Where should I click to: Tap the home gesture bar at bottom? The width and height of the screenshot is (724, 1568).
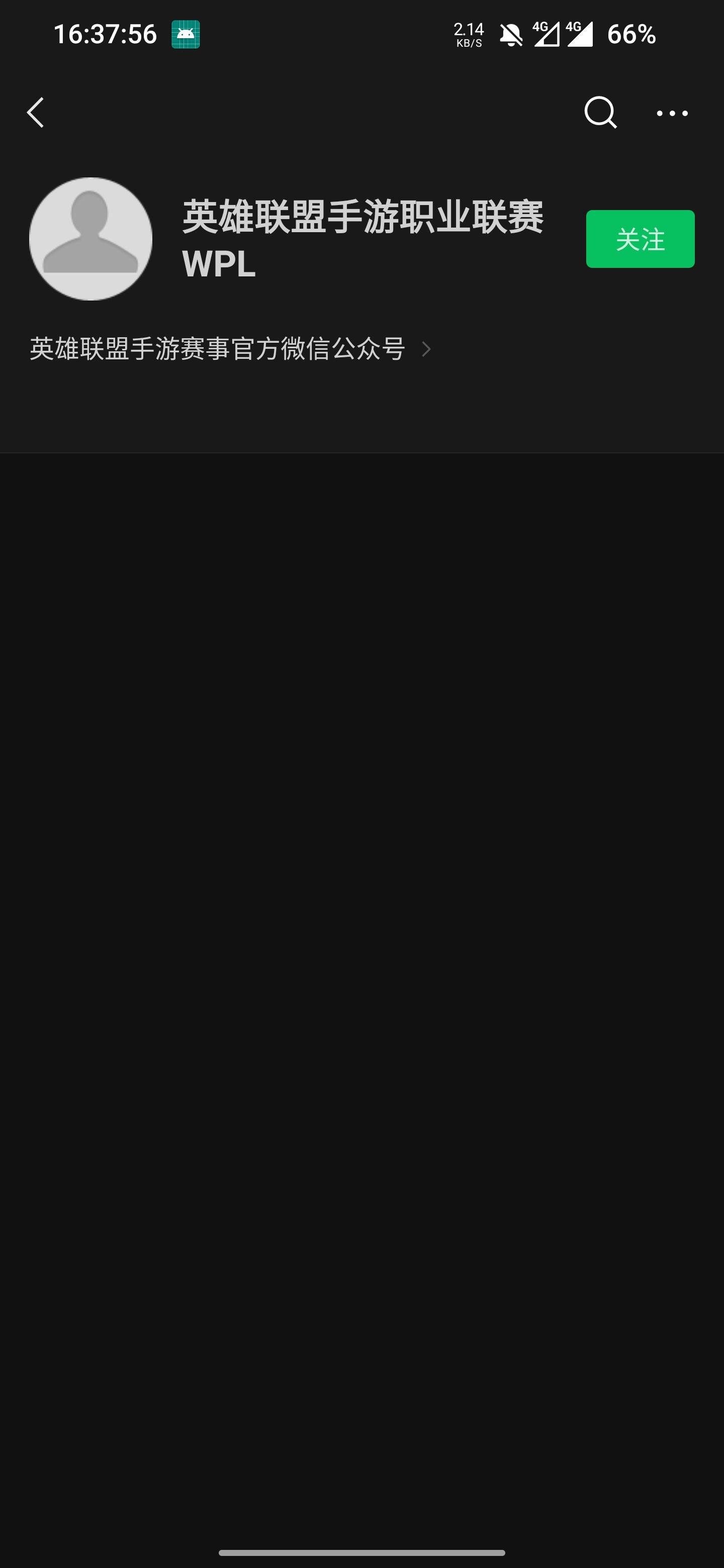[361, 1553]
